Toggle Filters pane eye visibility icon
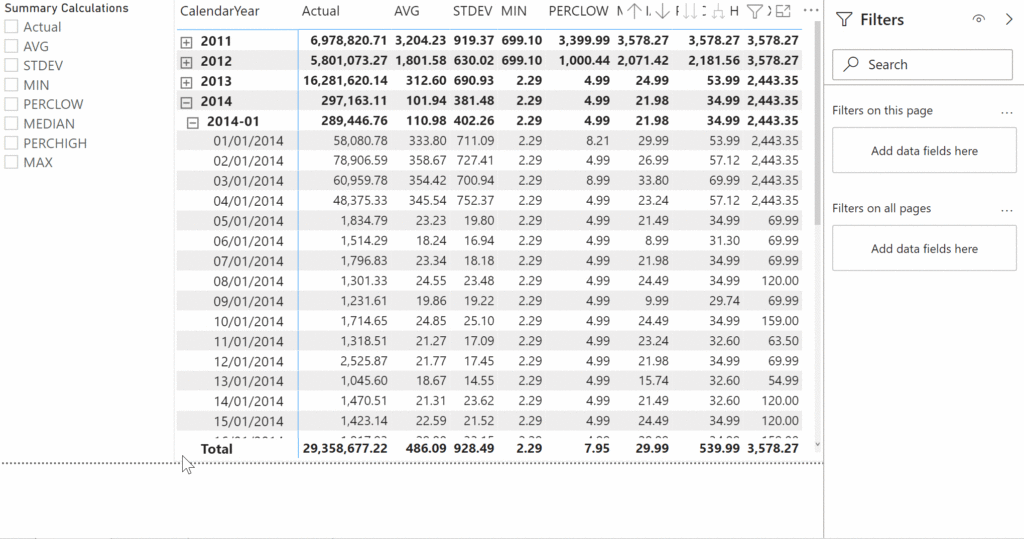The image size is (1024, 539). (x=978, y=19)
